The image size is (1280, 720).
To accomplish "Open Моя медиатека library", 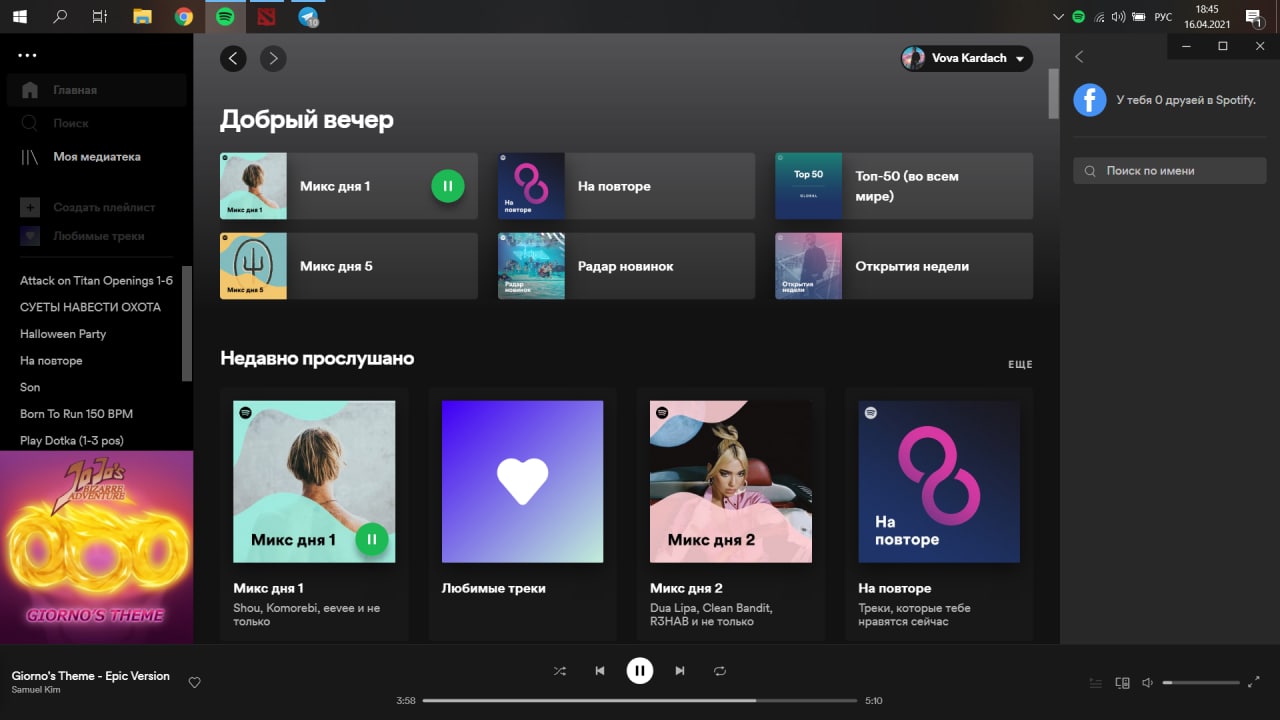I will click(97, 157).
